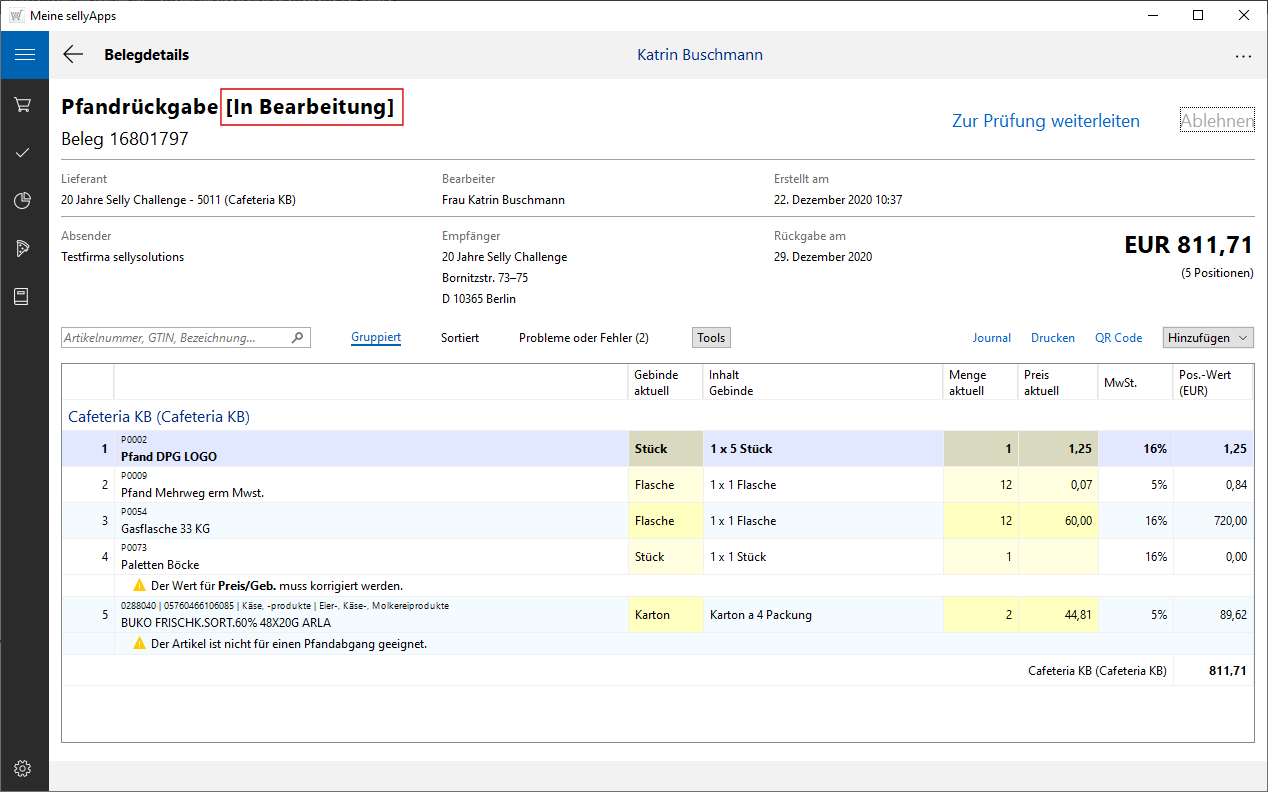Switch to the Sortiert view
Viewport: 1268px width, 792px height.
(460, 338)
